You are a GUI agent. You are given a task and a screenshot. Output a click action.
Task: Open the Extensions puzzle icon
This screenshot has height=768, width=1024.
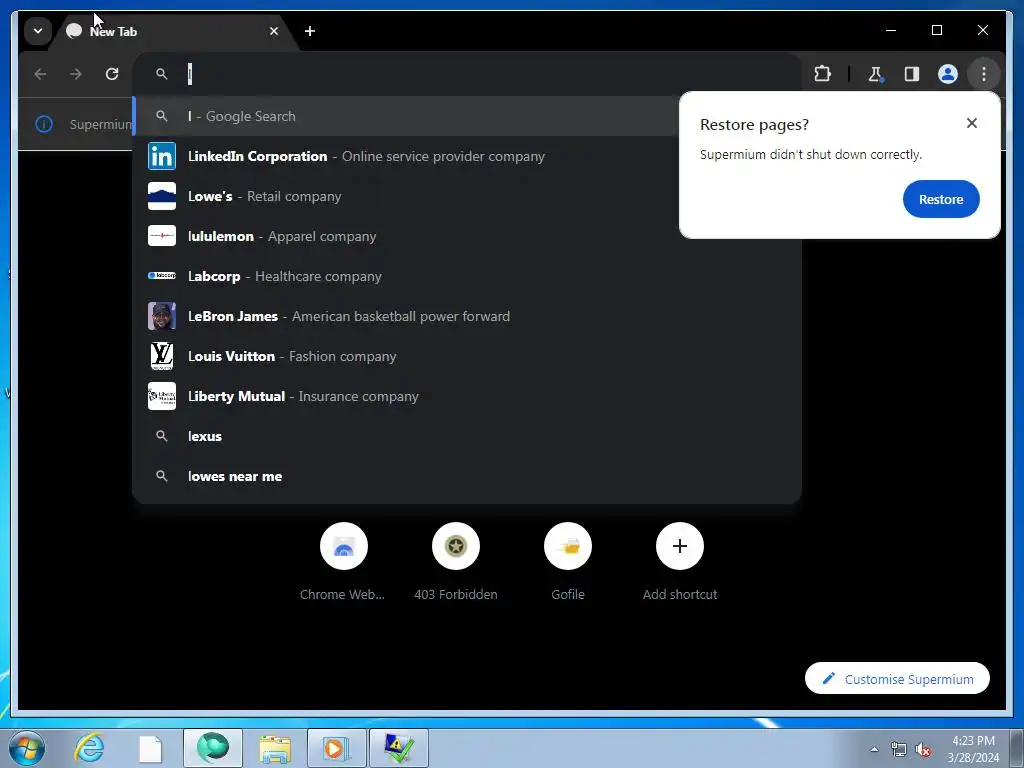[822, 74]
